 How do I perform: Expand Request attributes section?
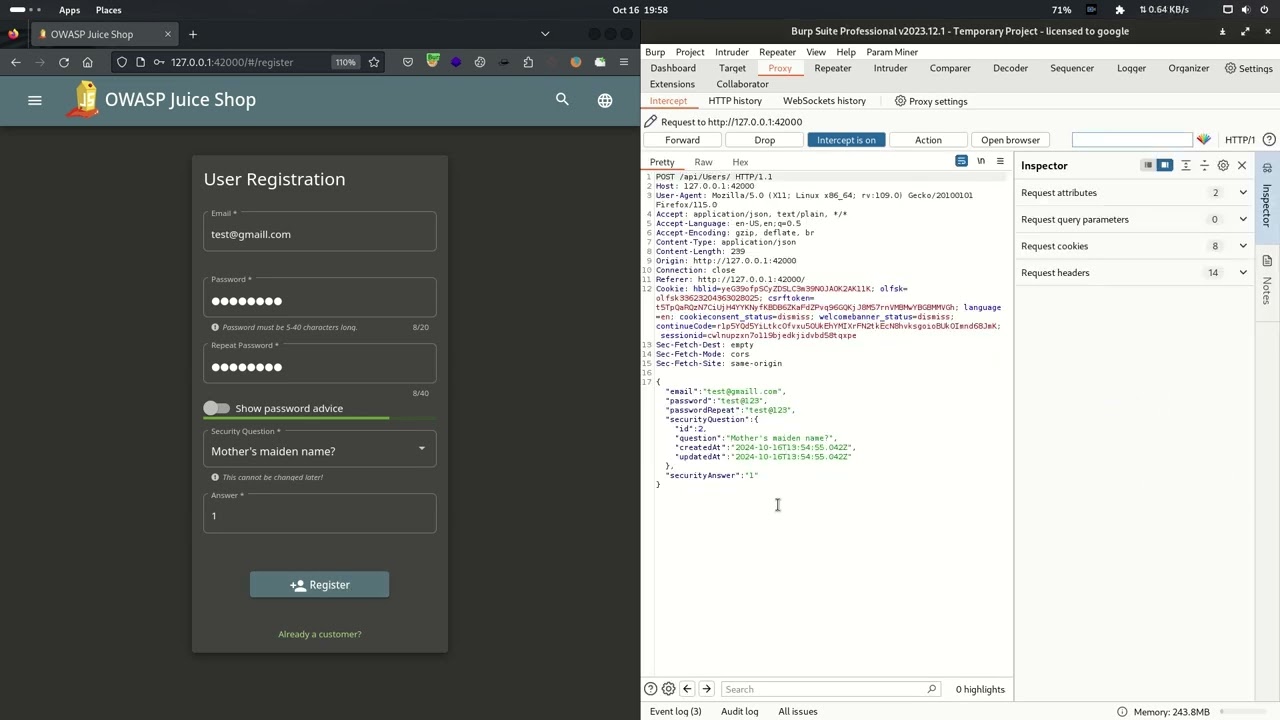1135,193
